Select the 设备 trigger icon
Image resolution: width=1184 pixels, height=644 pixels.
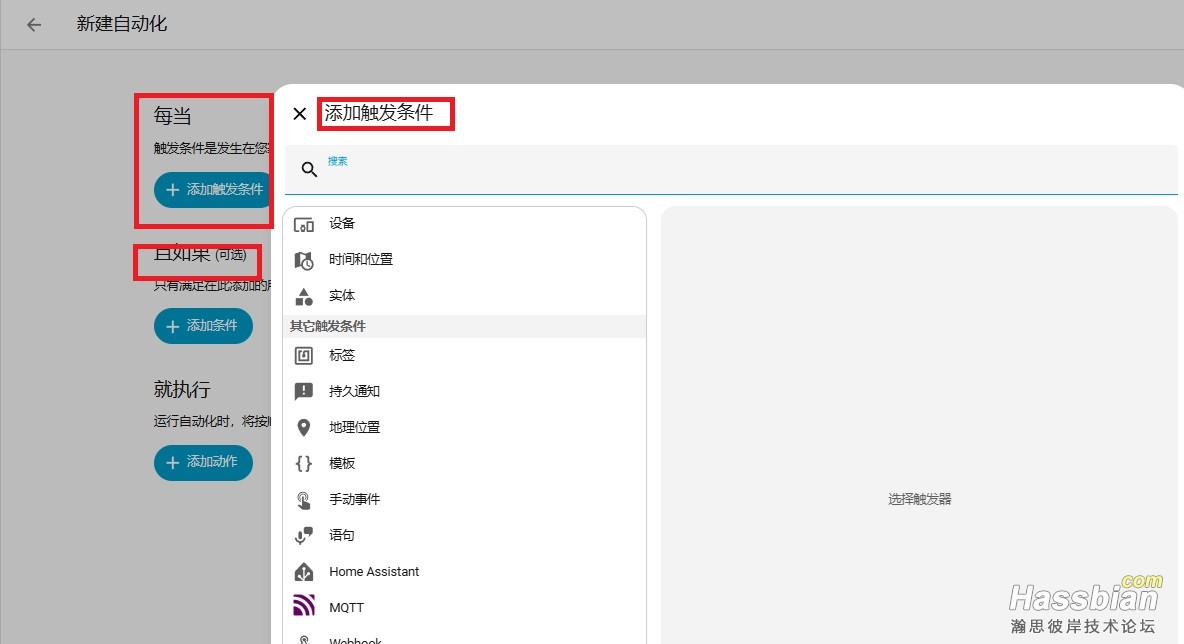pos(304,224)
